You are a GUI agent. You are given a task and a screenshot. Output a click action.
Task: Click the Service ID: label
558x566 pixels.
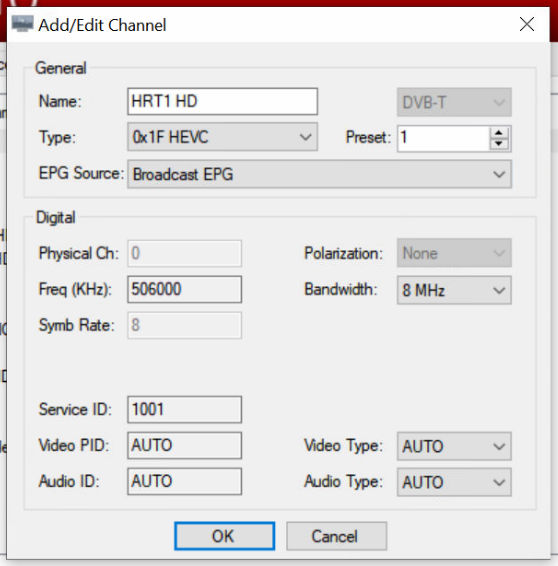click(75, 409)
